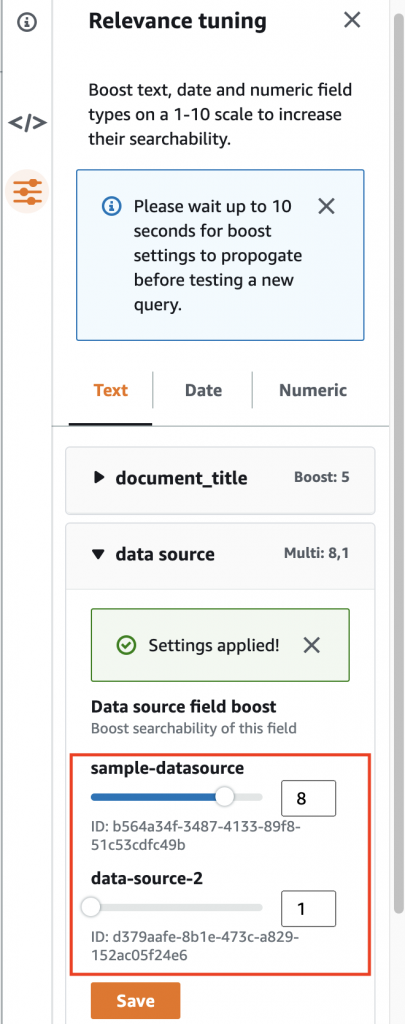Image resolution: width=405 pixels, height=1024 pixels.
Task: Select the relevance tuning sliders icon
Action: 27,191
